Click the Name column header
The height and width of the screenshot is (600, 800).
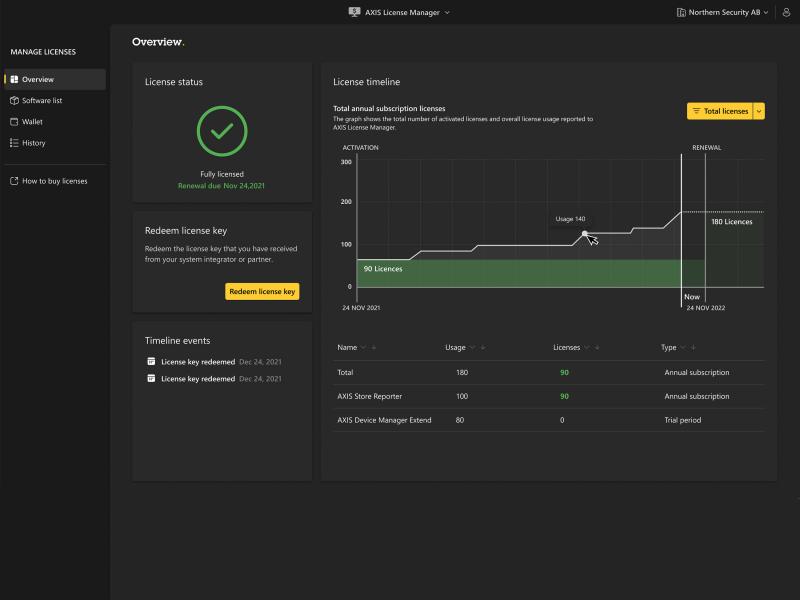coord(347,347)
